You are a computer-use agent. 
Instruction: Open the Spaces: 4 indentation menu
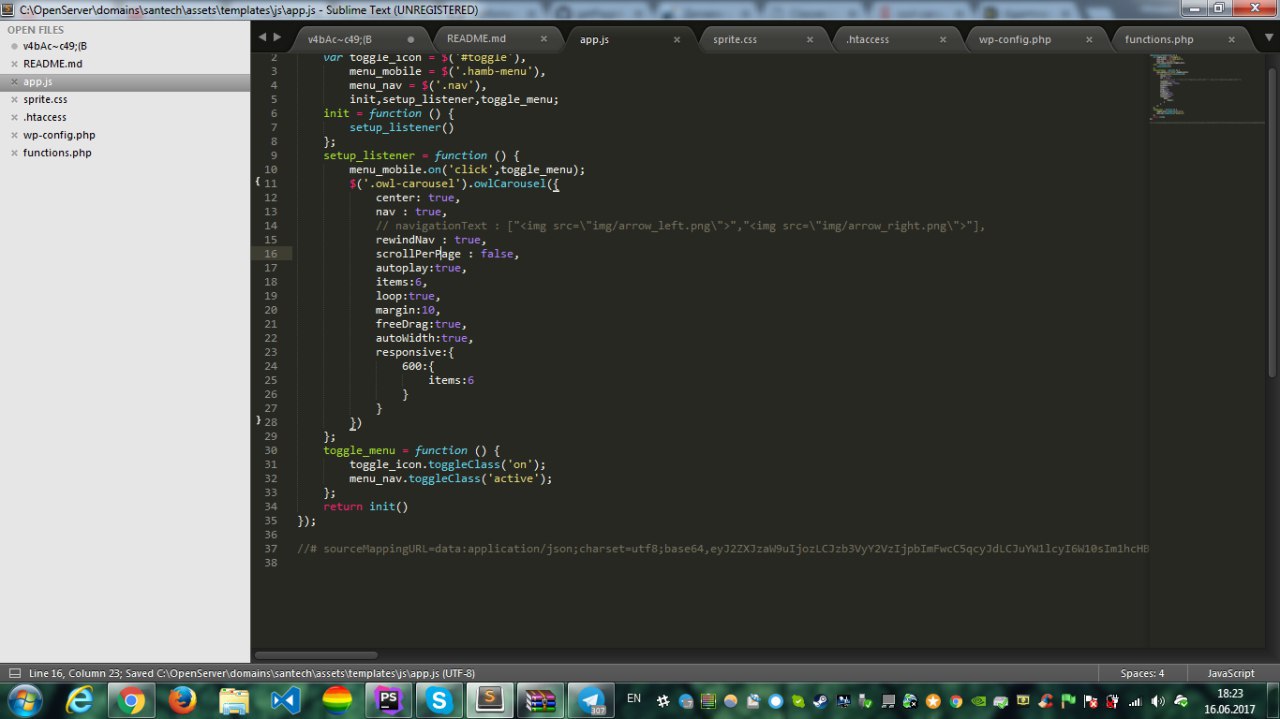click(x=1141, y=674)
